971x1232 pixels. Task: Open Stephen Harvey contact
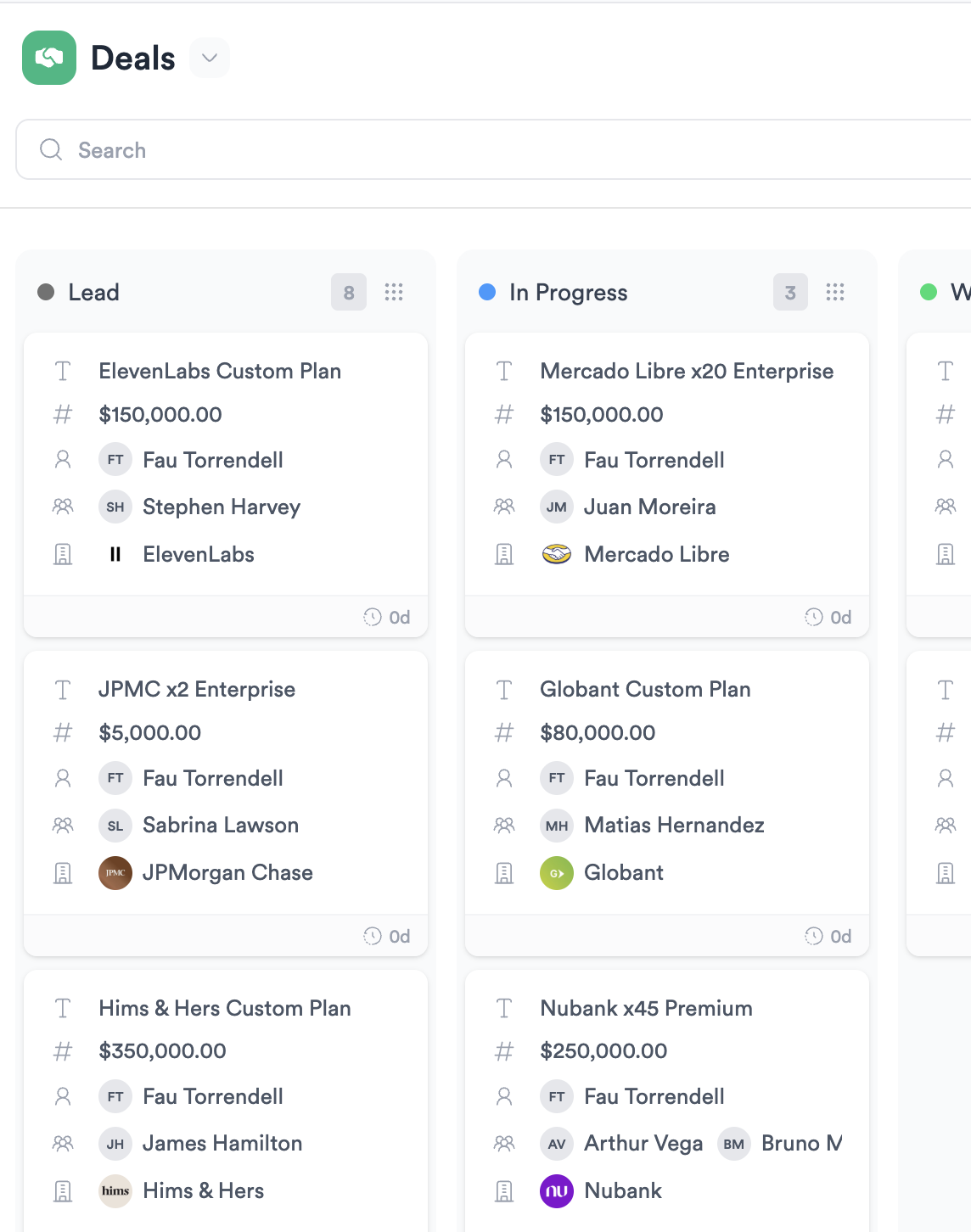pos(222,507)
